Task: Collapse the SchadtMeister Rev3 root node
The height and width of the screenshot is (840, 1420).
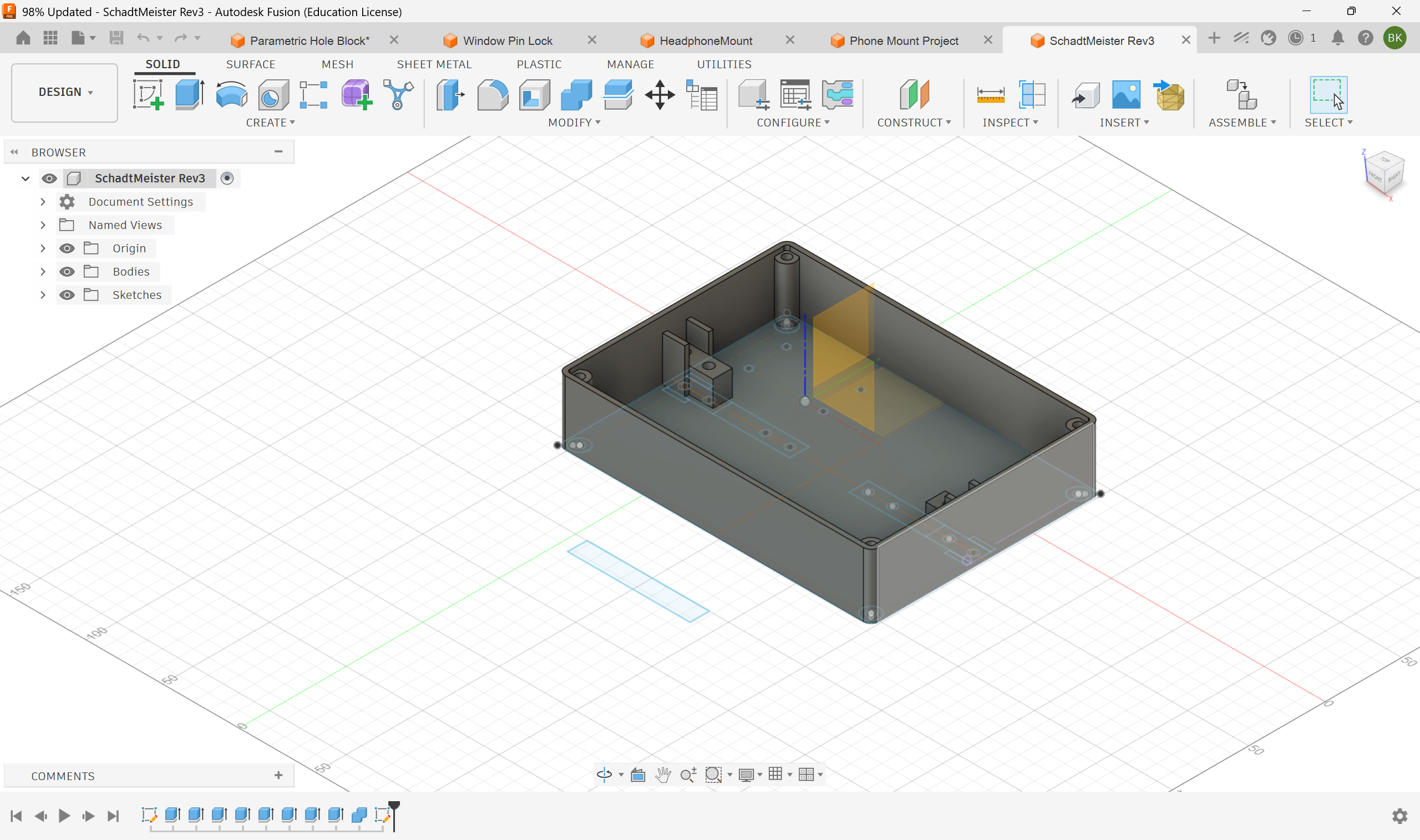Action: pyautogui.click(x=26, y=179)
